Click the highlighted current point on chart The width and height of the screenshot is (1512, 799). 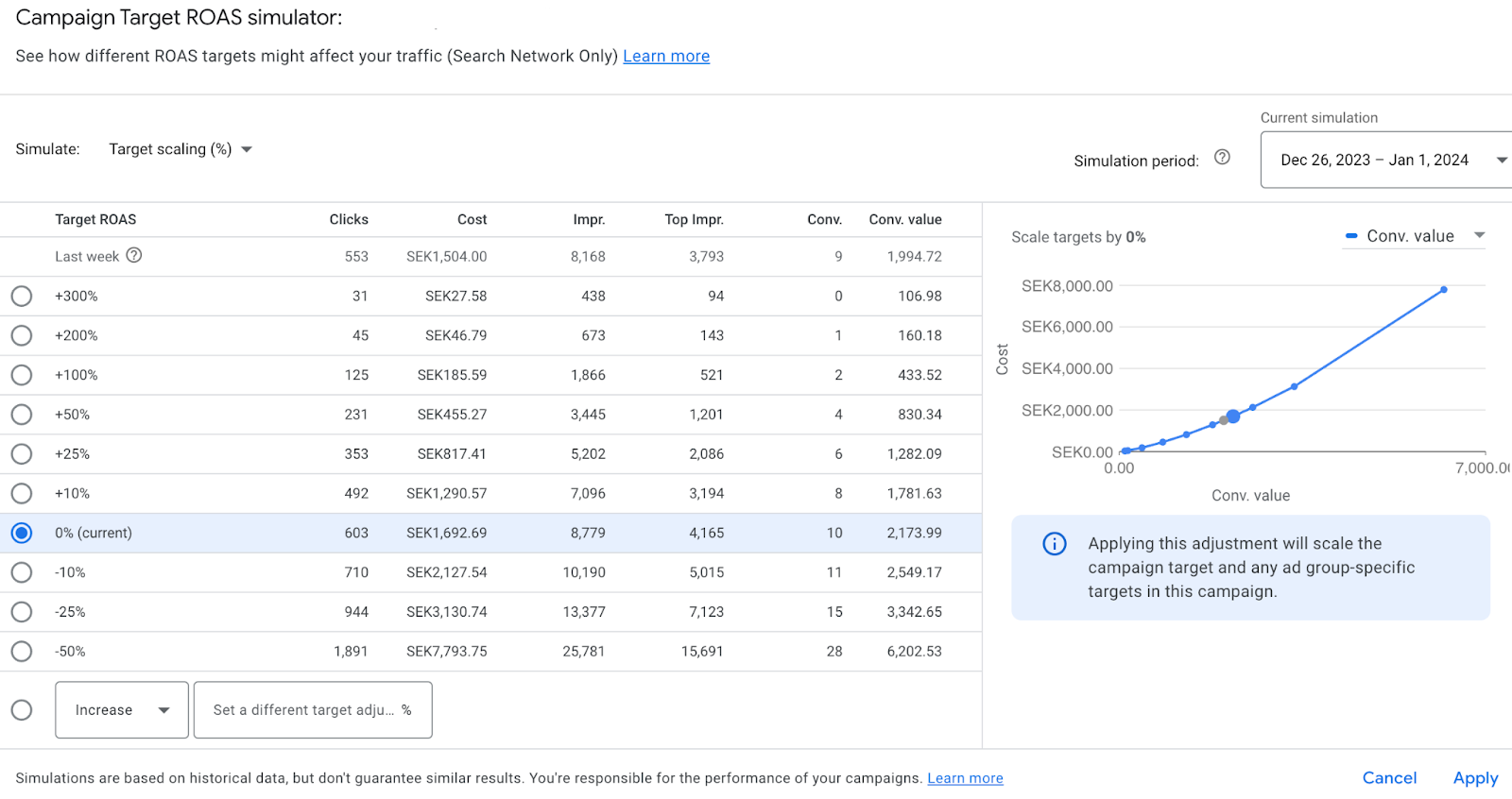point(1233,416)
